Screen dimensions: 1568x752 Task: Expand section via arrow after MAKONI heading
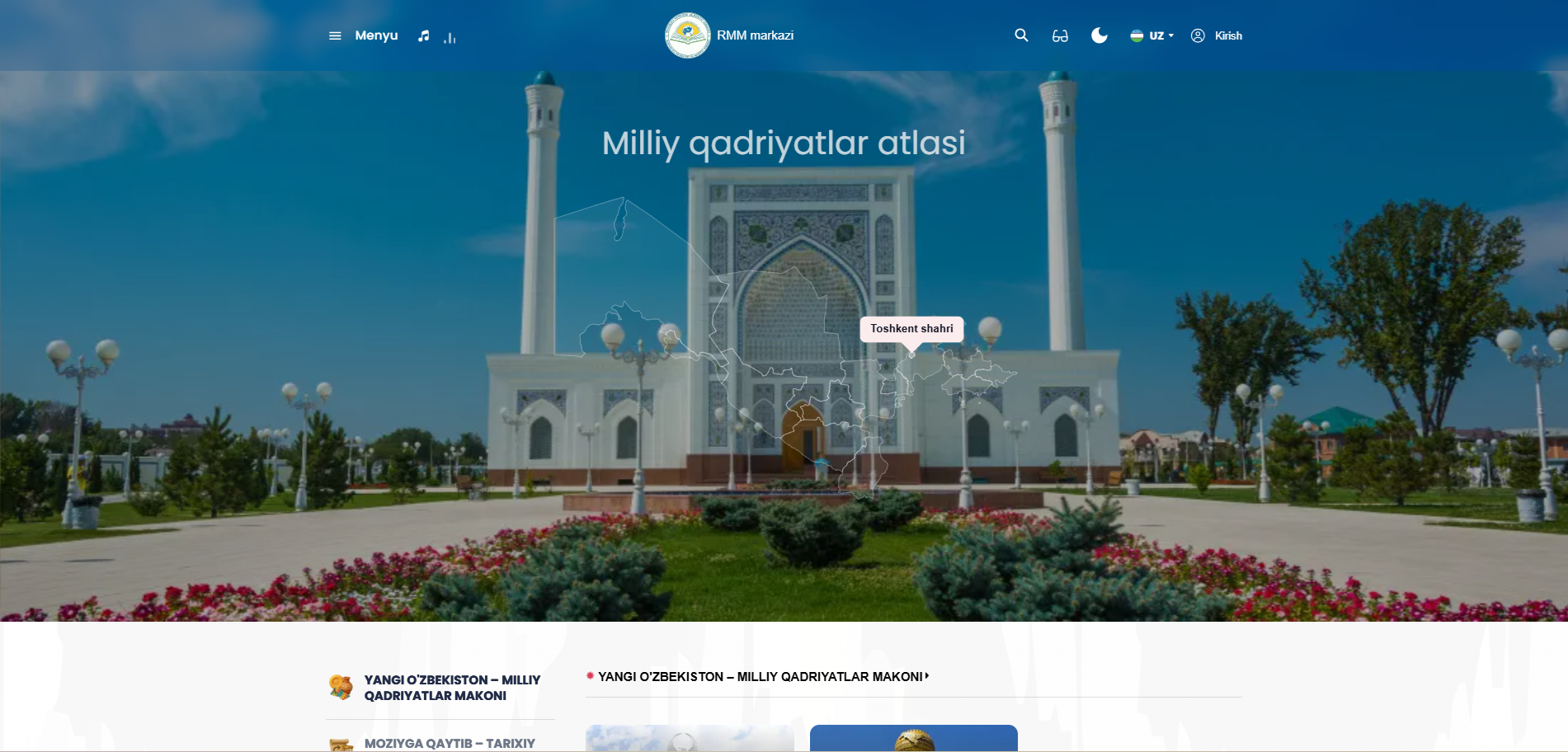pyautogui.click(x=927, y=676)
